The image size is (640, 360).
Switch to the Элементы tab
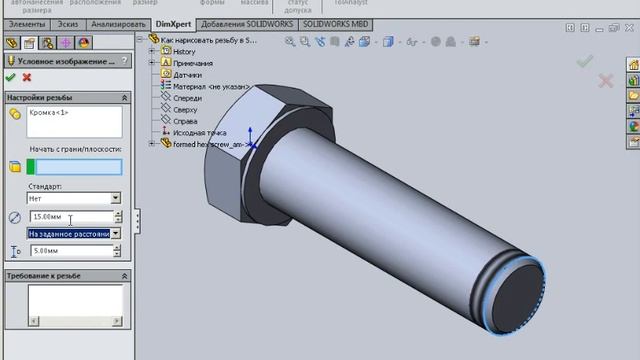click(x=27, y=24)
